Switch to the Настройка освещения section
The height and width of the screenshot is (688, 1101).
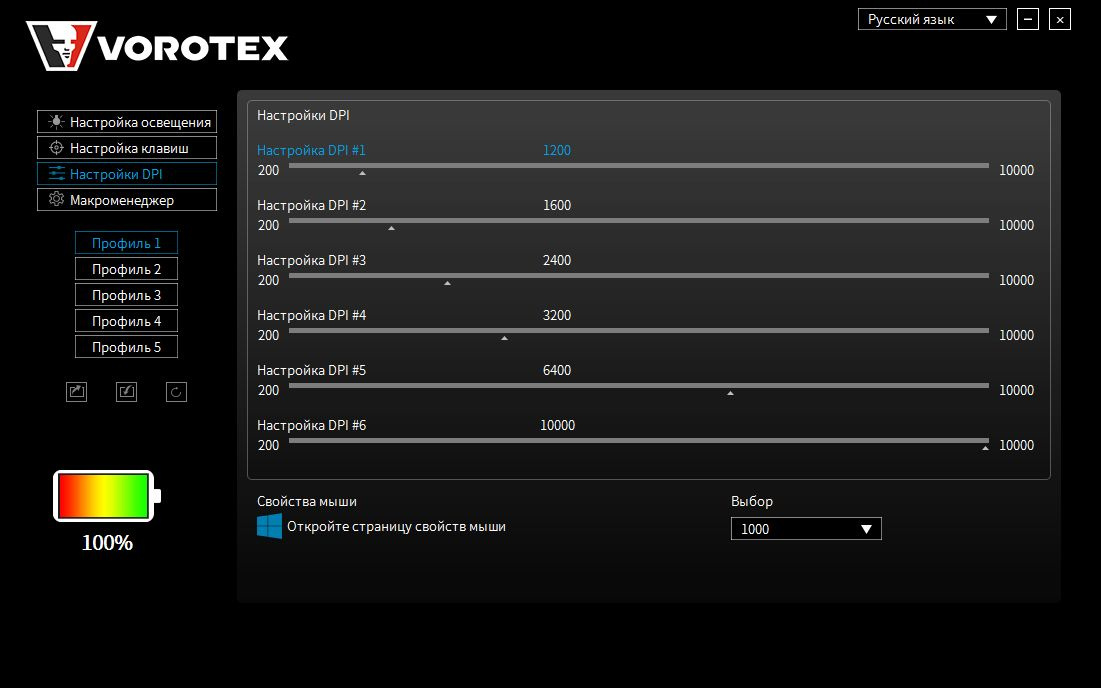click(126, 121)
